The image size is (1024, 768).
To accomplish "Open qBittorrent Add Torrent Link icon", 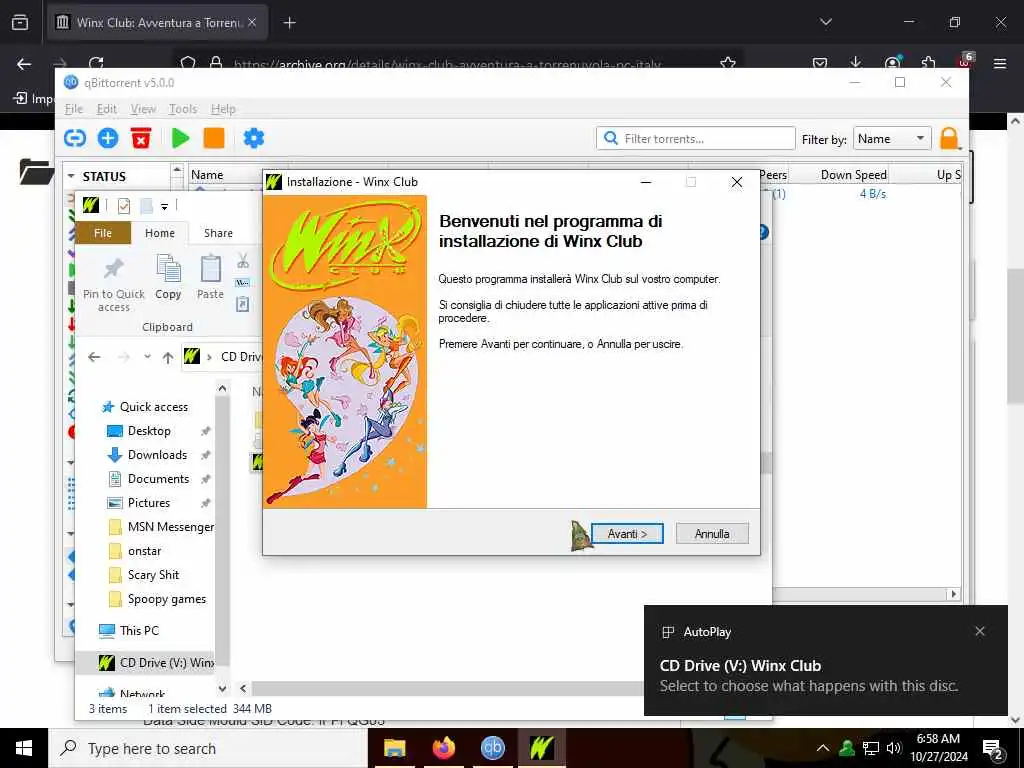I will [x=75, y=138].
